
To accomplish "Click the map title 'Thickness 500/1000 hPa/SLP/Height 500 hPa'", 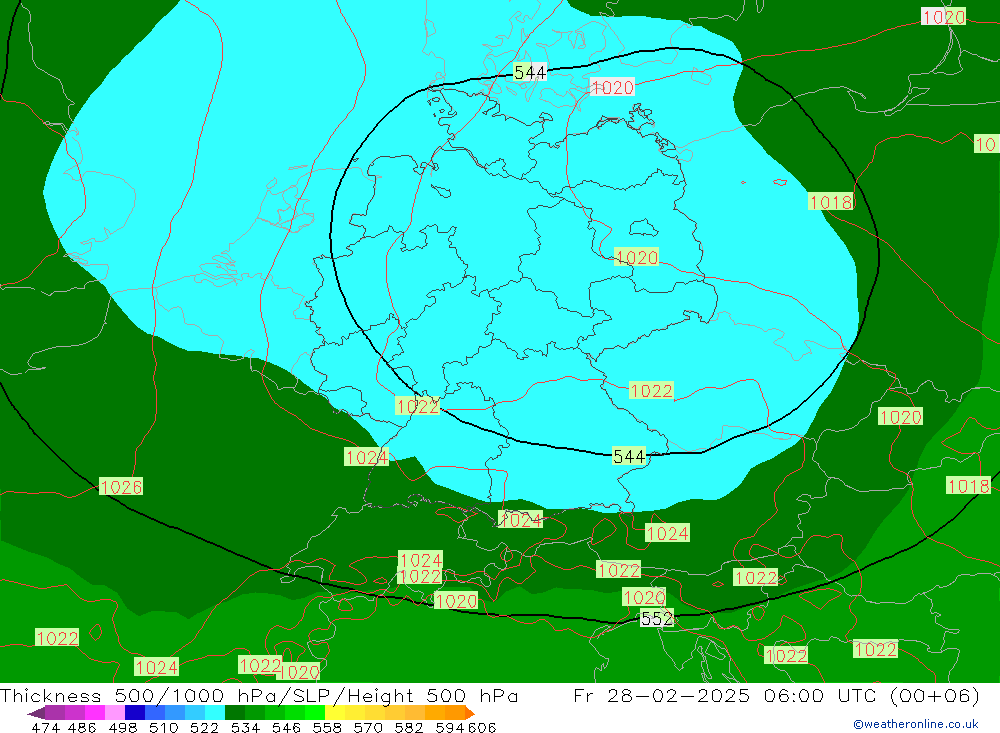I will pos(259,695).
